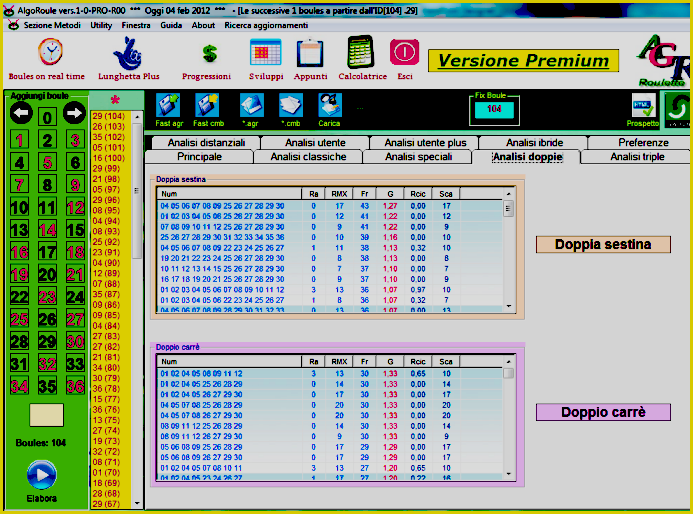
Task: Add boule number 26
Action: pyautogui.click(x=47, y=319)
